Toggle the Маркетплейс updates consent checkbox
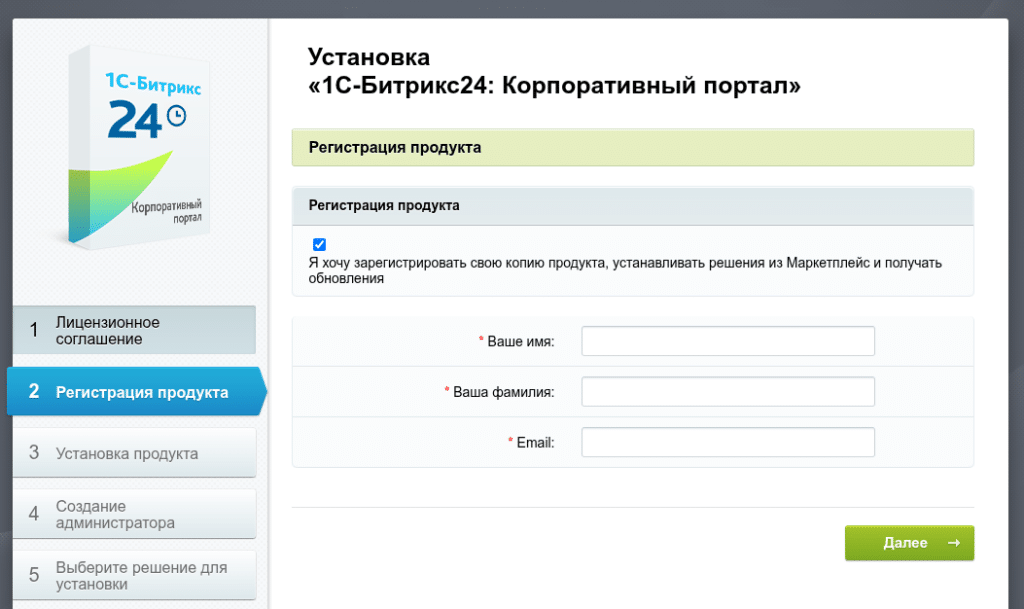 [x=319, y=243]
